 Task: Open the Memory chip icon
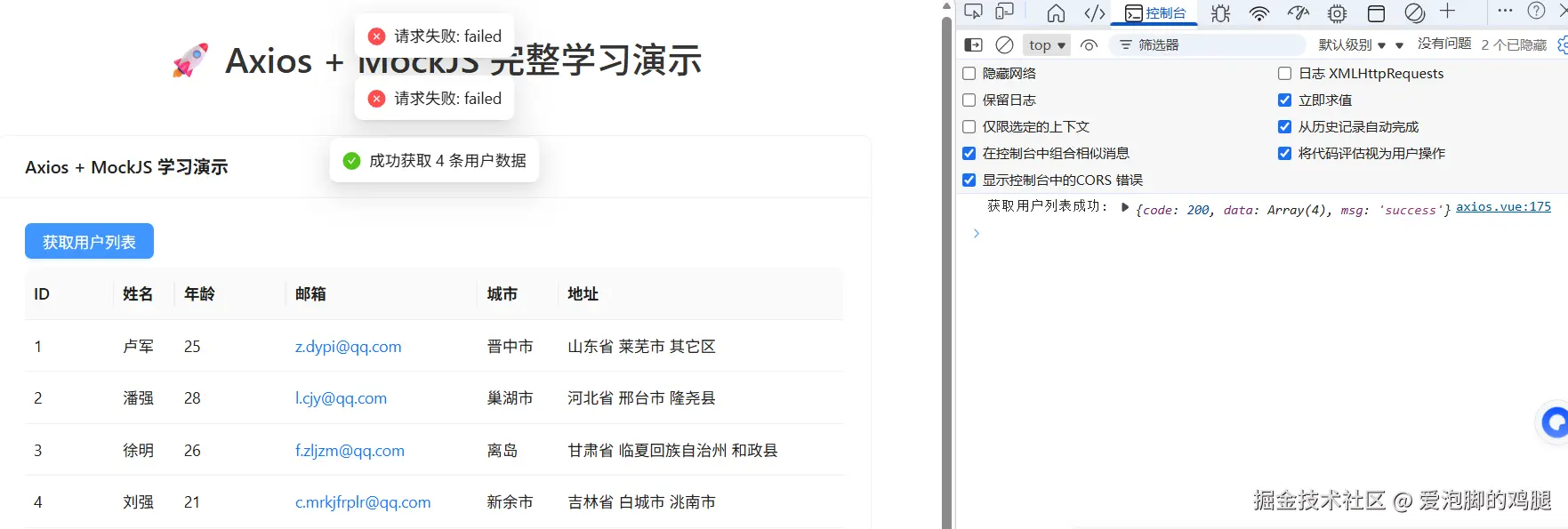(x=1337, y=12)
